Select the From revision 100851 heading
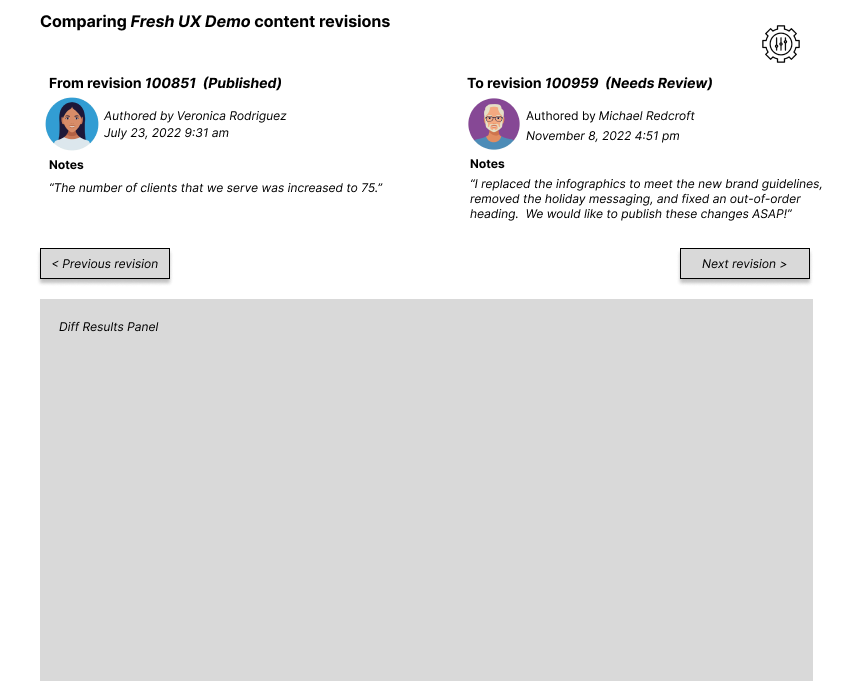 pyautogui.click(x=165, y=83)
